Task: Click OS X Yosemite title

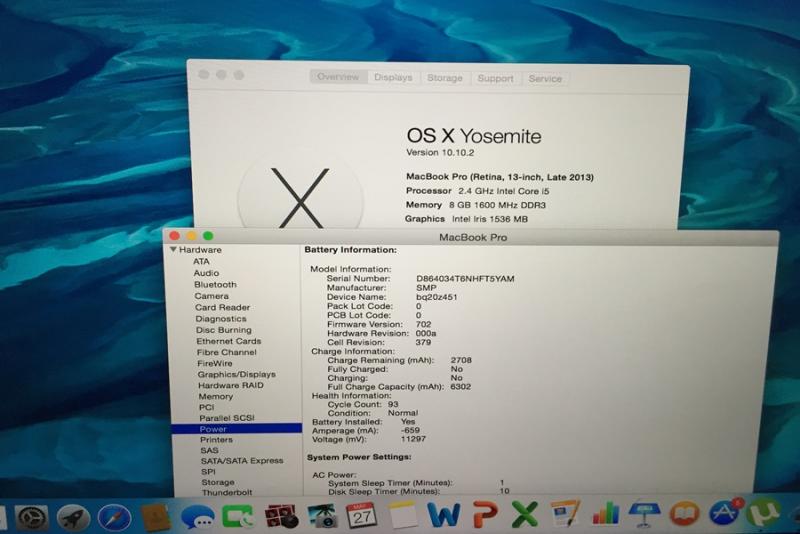Action: (474, 136)
